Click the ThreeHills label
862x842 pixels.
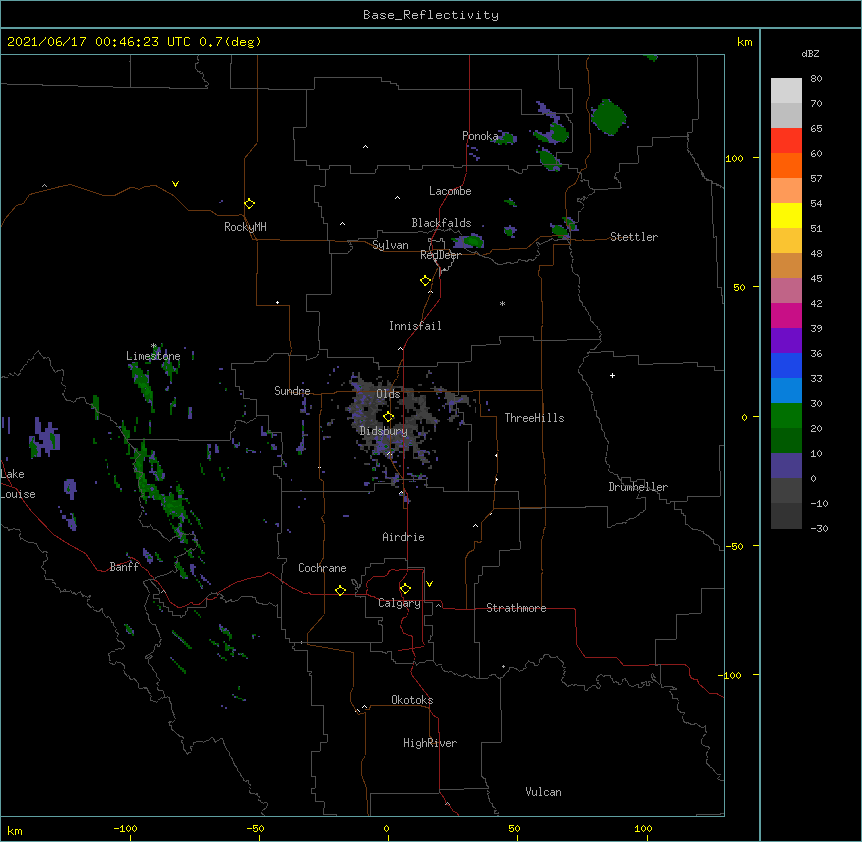pos(534,418)
